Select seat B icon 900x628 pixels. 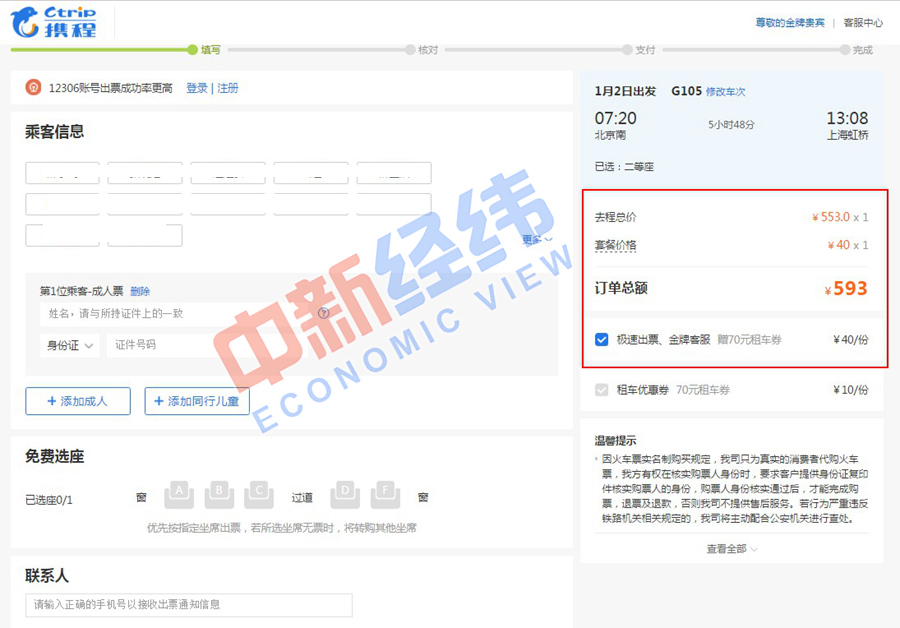pyautogui.click(x=218, y=488)
